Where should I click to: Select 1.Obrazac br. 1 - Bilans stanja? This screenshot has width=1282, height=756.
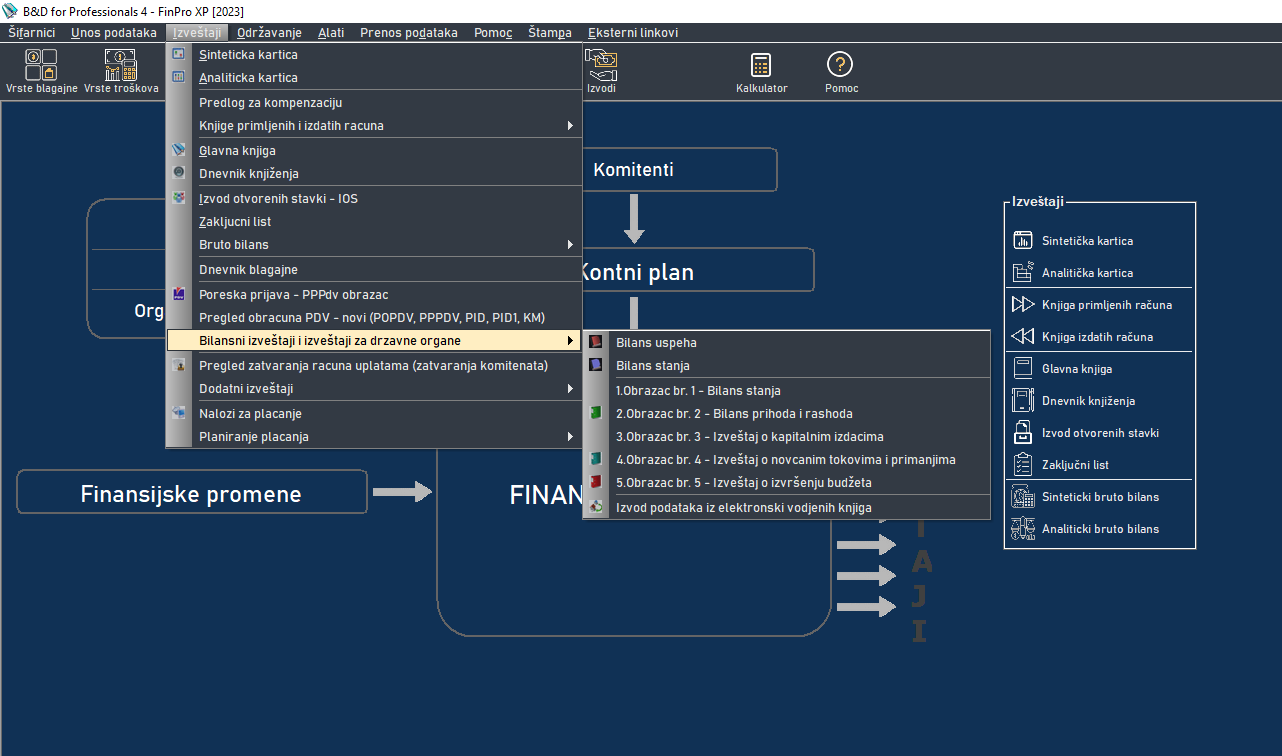(787, 390)
